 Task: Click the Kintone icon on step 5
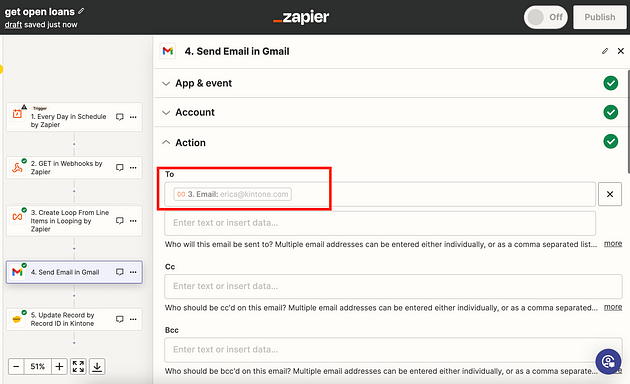pos(17,319)
